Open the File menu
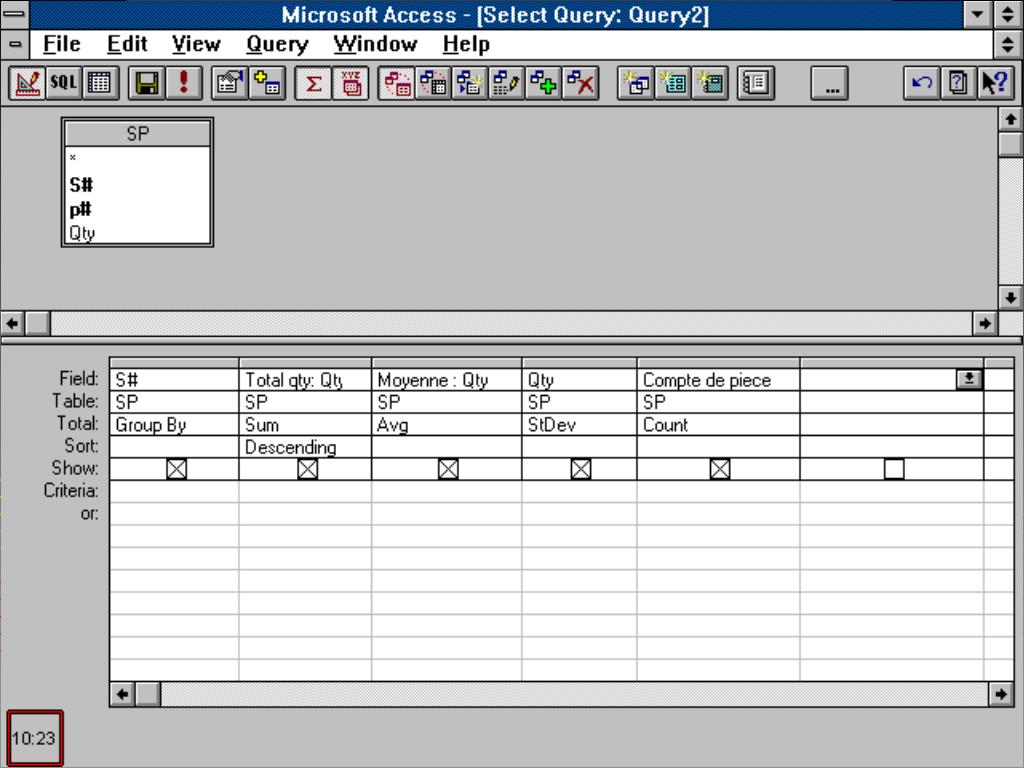 point(61,44)
